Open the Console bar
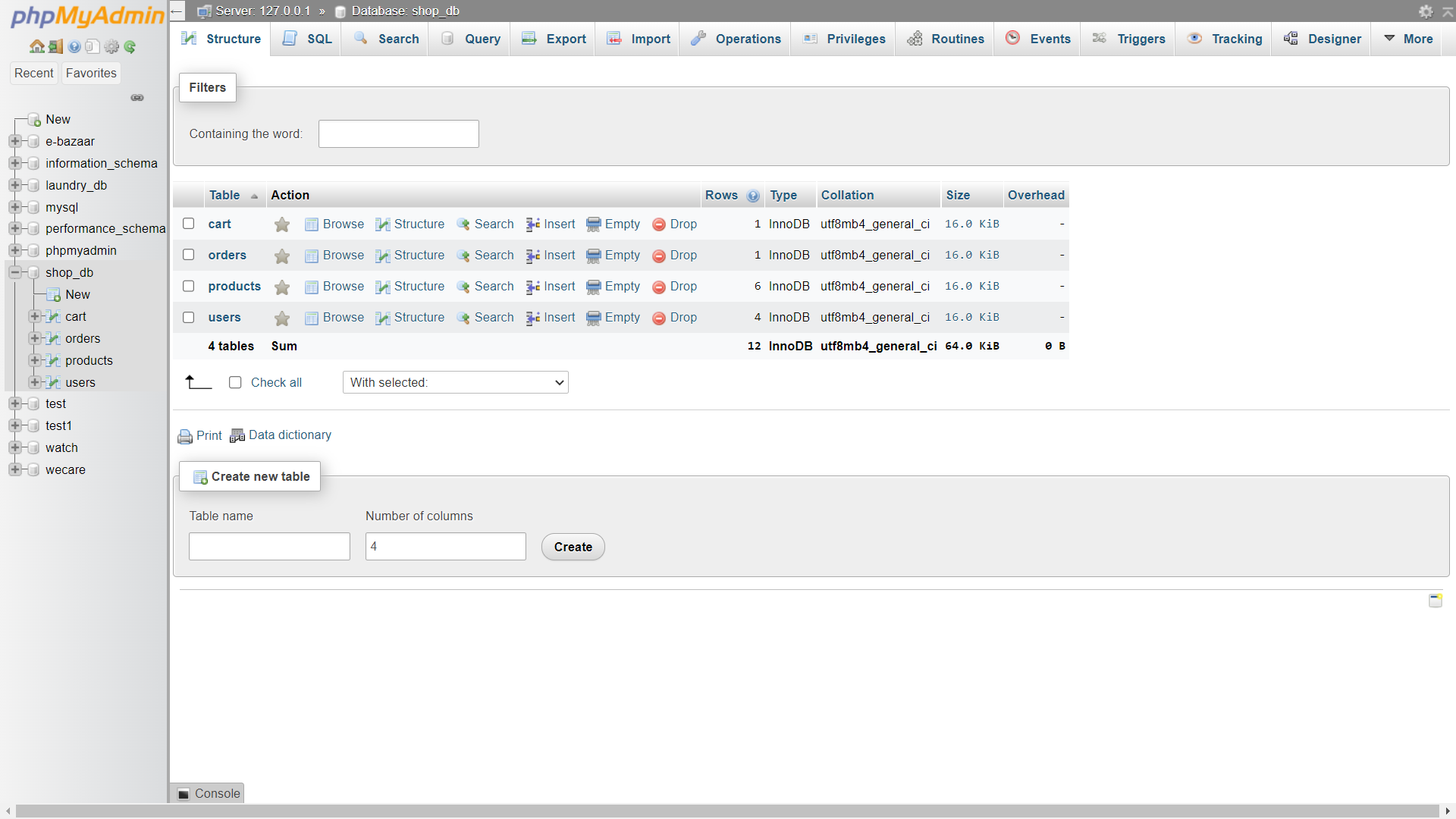The image size is (1456, 819). (x=207, y=793)
